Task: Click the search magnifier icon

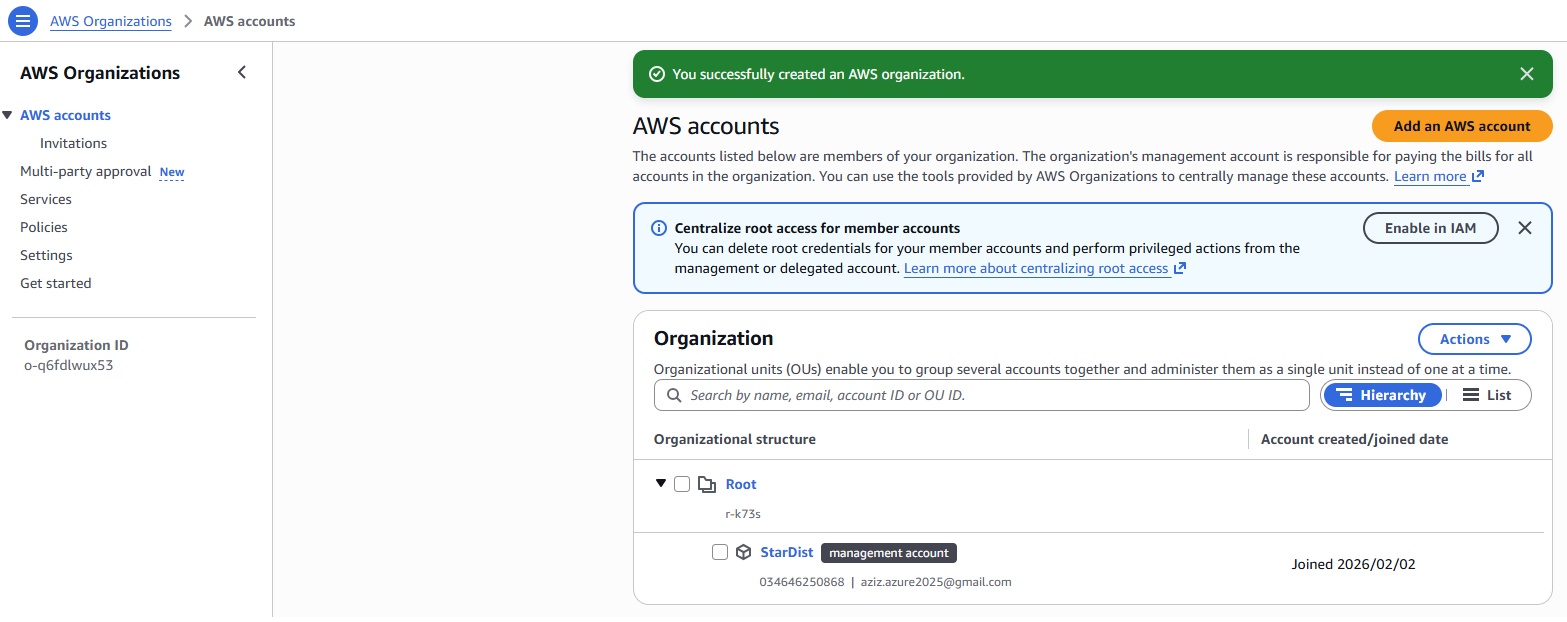Action: (x=674, y=395)
